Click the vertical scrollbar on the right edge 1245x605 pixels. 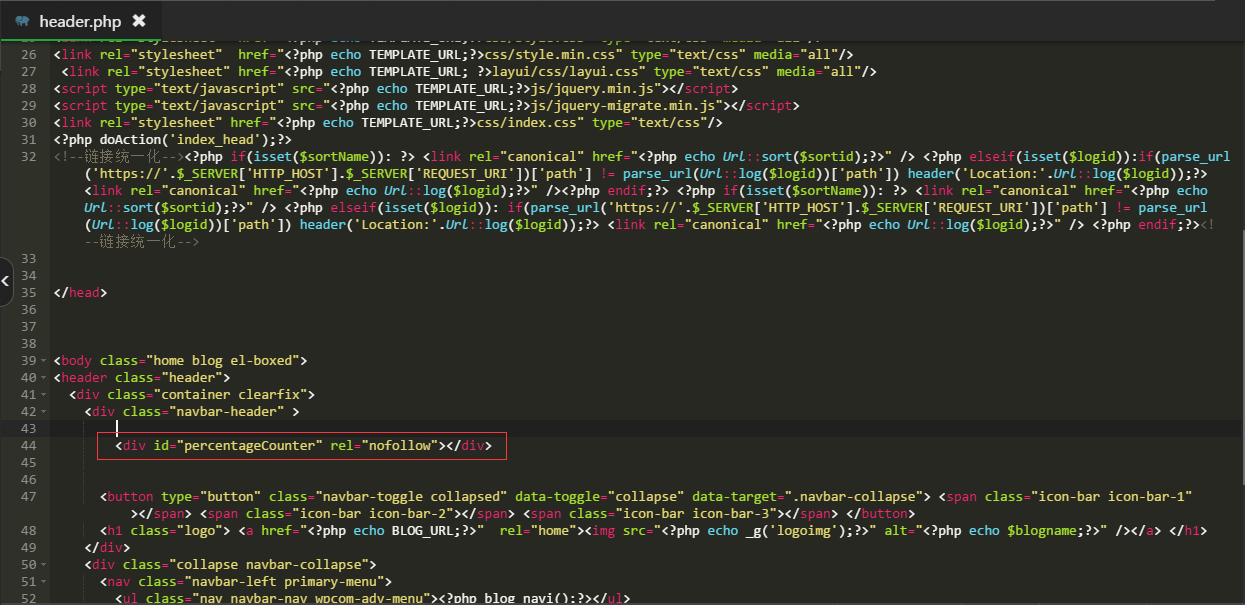[1238, 300]
